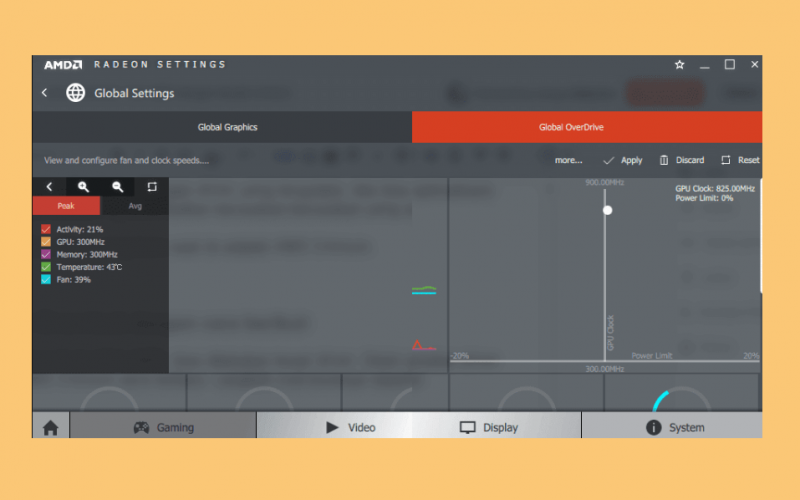This screenshot has width=800, height=500.
Task: Toggle the Activity: 21% checkbox
Action: [46, 229]
